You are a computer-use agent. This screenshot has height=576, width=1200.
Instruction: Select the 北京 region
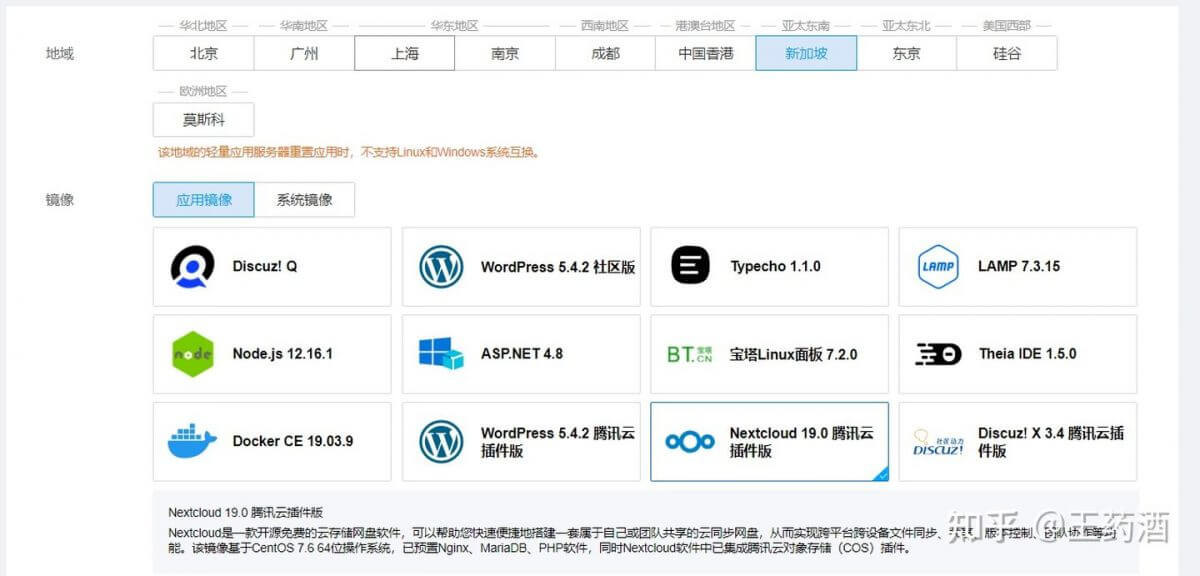point(204,54)
